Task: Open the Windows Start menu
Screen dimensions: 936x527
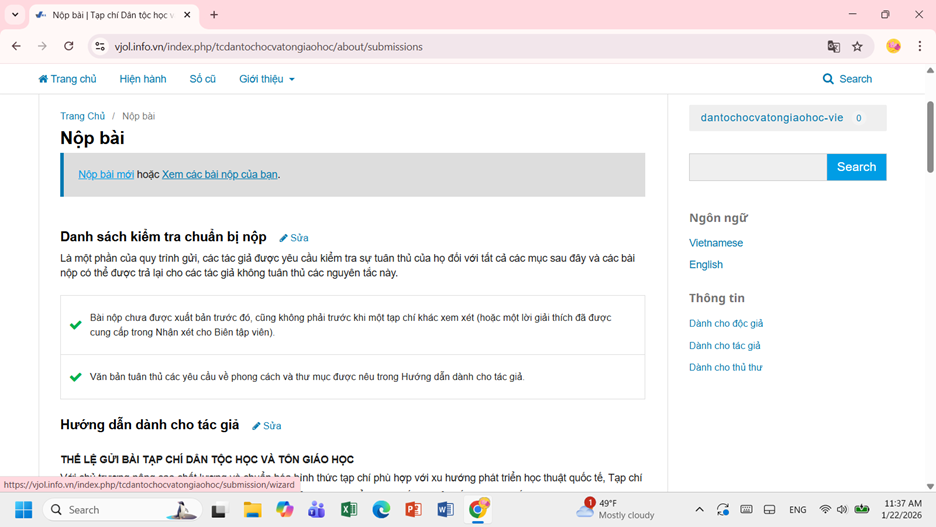Action: (x=23, y=510)
